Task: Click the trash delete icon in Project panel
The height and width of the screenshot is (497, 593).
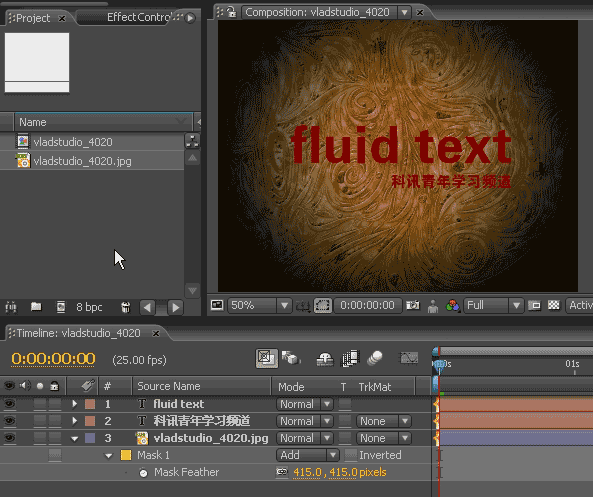Action: (x=126, y=307)
